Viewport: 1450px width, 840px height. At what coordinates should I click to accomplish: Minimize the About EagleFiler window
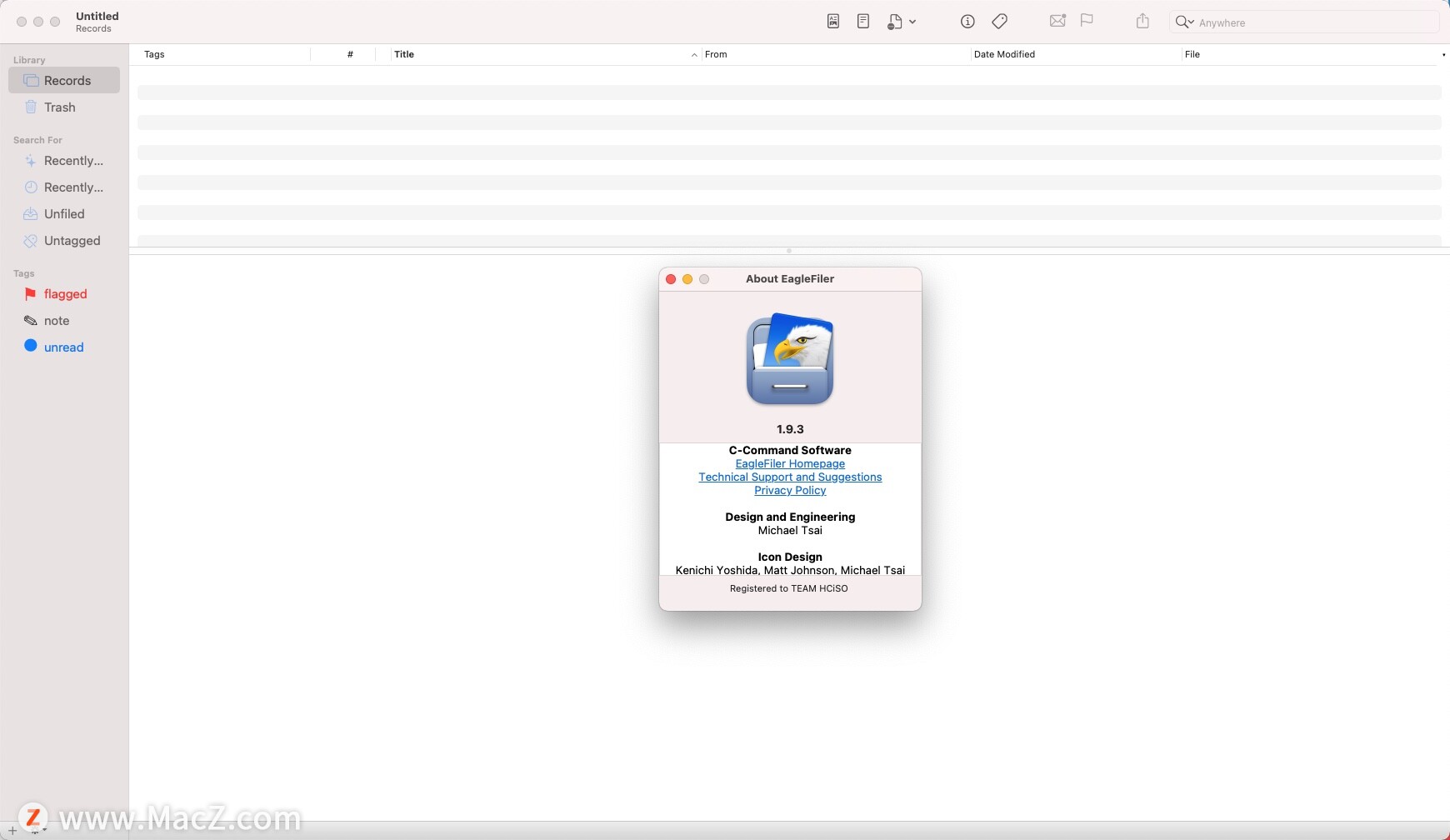coord(687,279)
